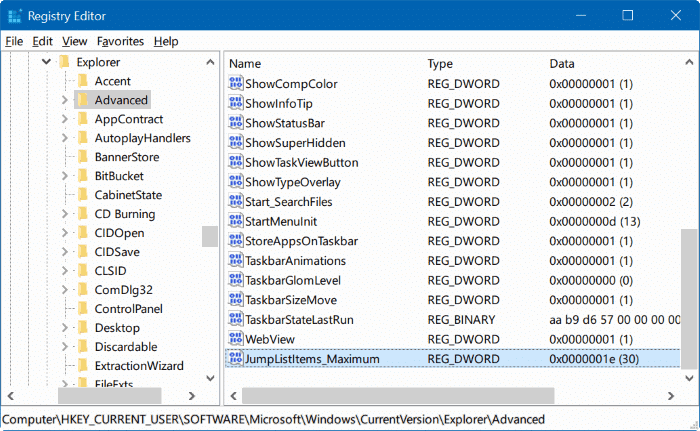This screenshot has width=700, height=431.
Task: Click the ShowTaskViewButton value icon
Action: 235,162
